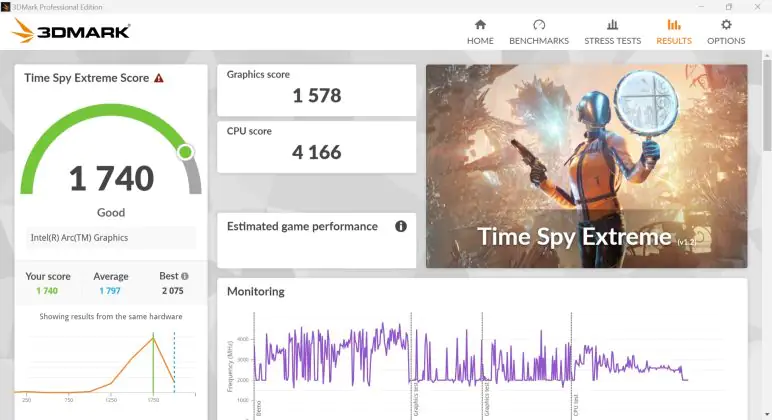Go to the HOME menu label

coord(480,41)
